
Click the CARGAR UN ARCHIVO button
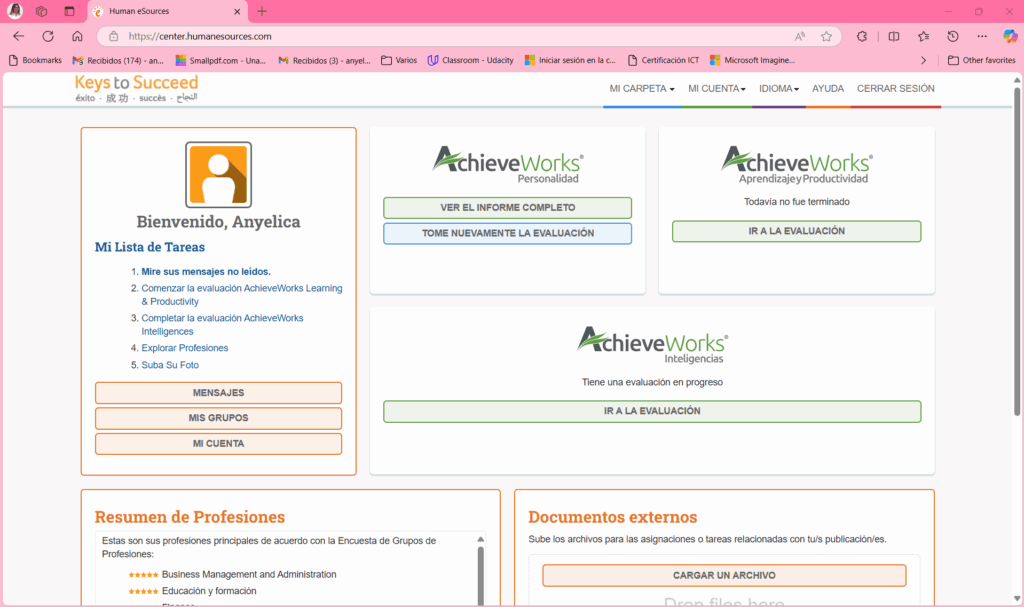click(x=724, y=576)
